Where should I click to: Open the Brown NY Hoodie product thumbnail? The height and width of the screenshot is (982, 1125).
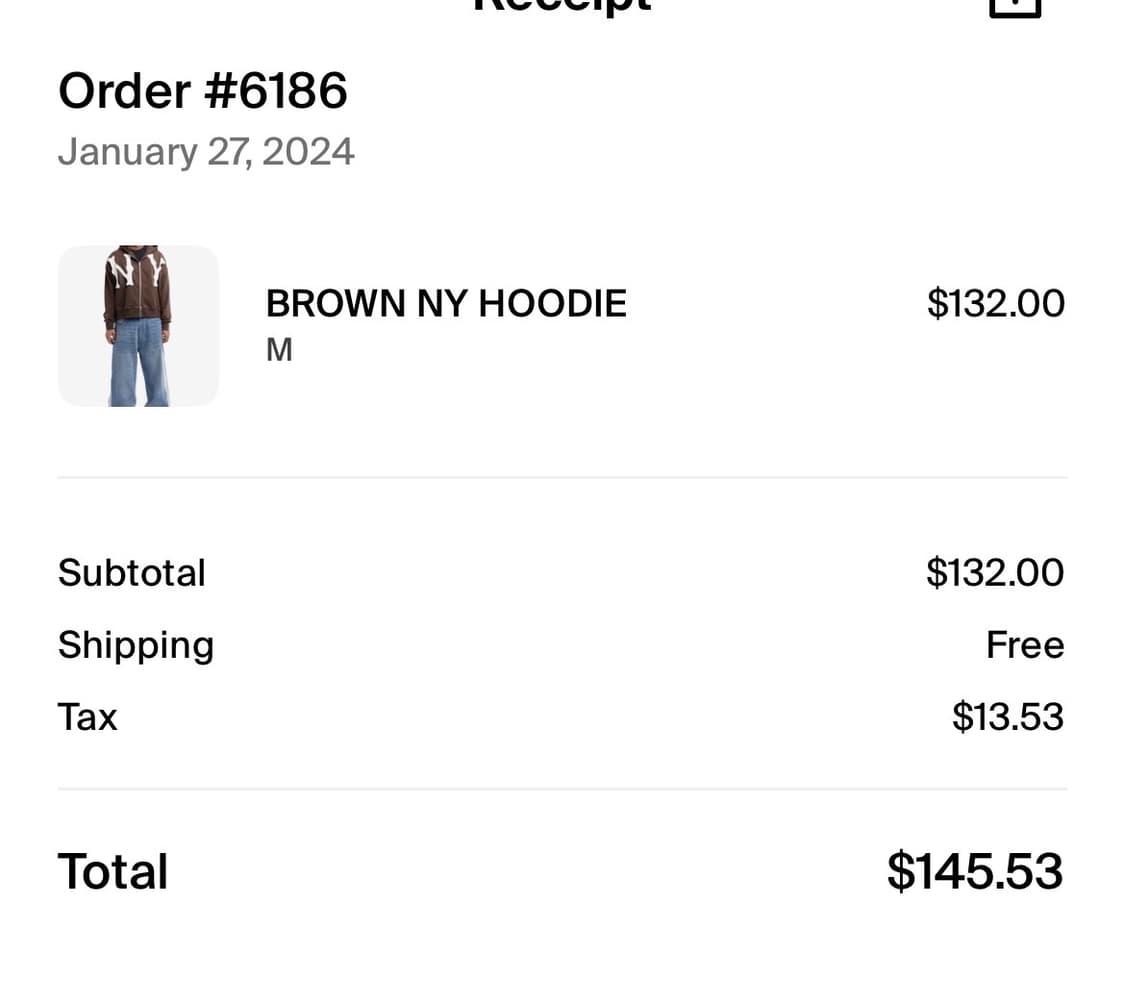[138, 326]
